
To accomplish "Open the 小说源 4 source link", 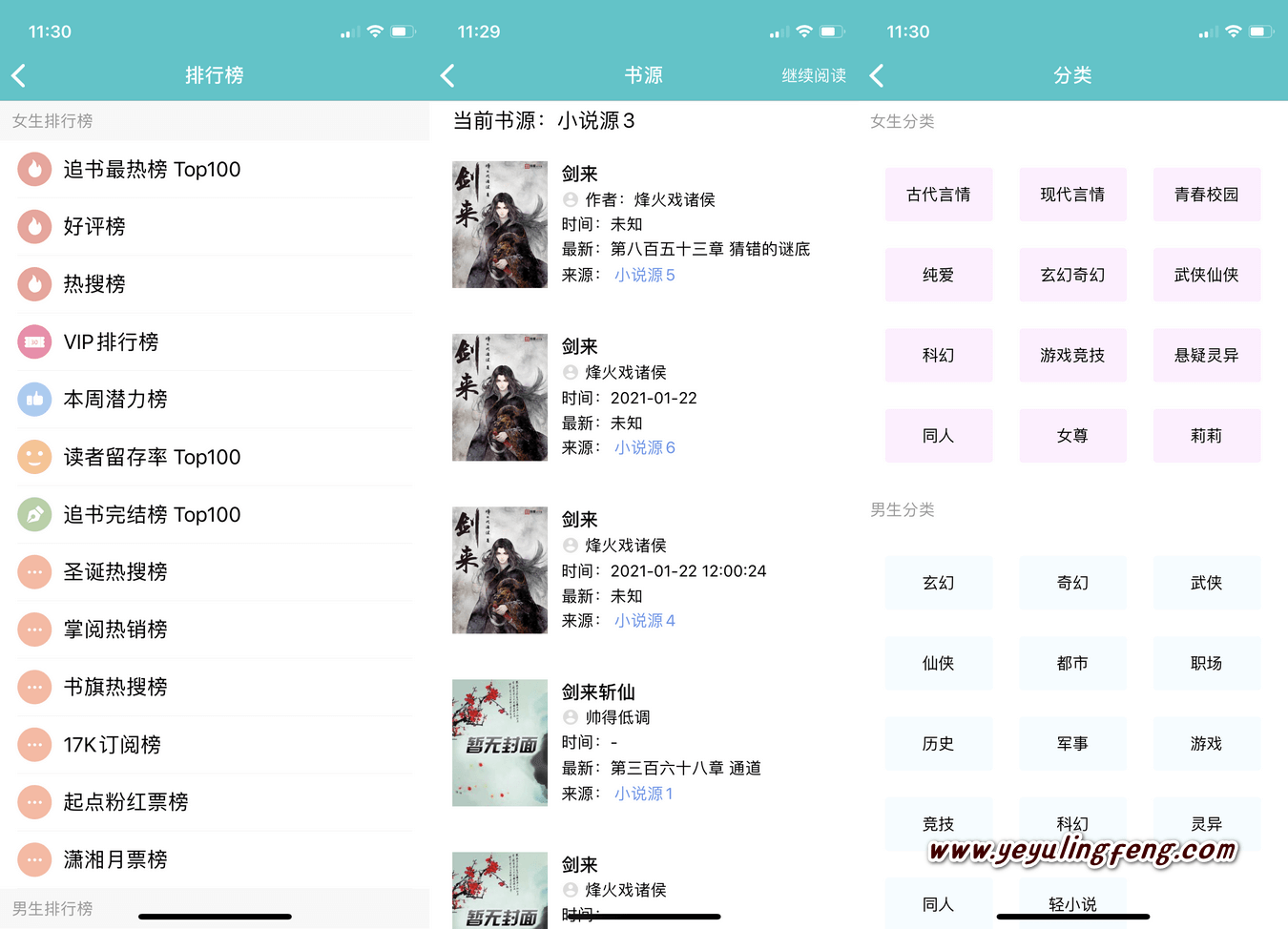I will point(645,620).
